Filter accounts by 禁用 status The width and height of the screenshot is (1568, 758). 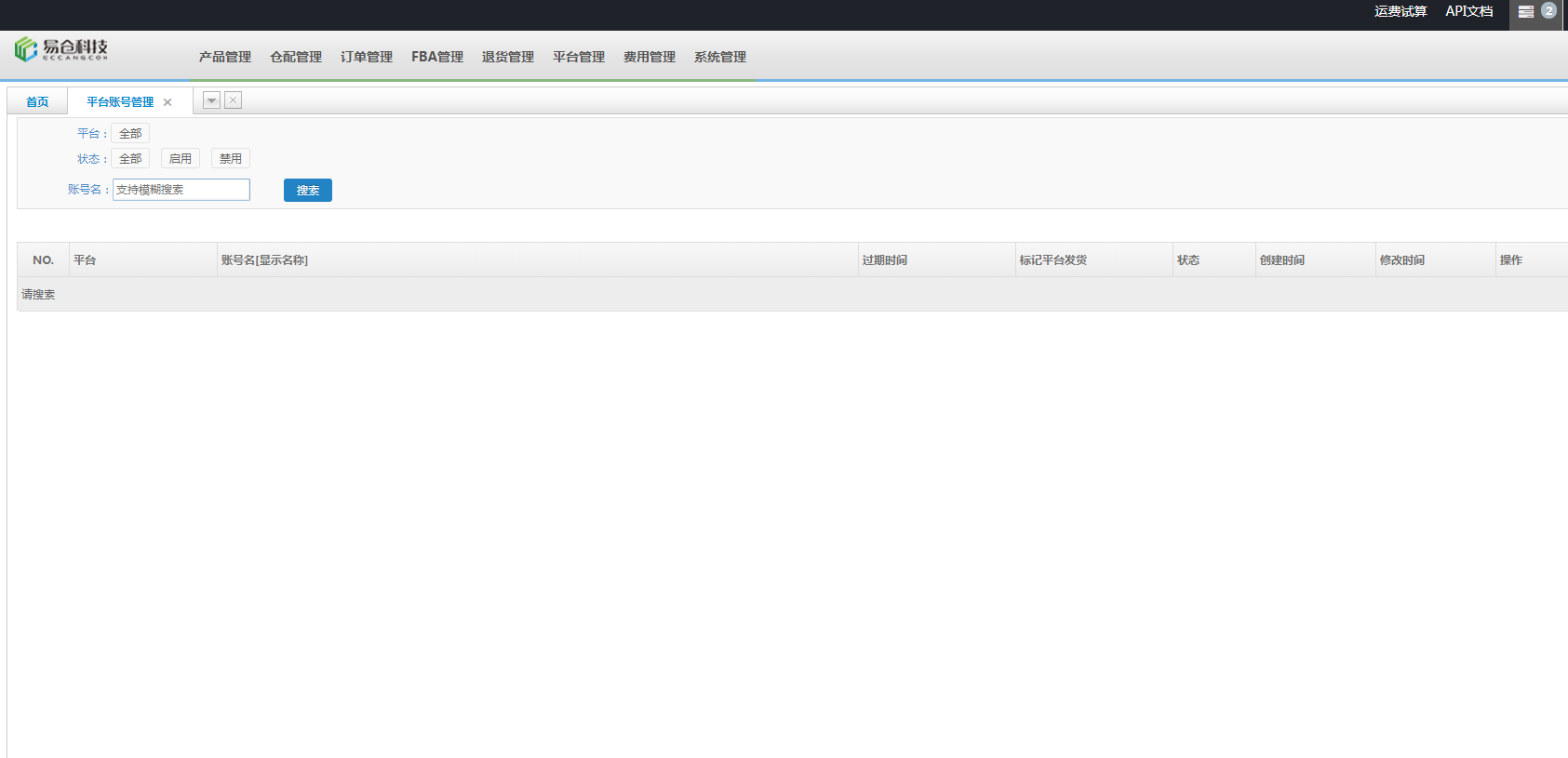[231, 159]
